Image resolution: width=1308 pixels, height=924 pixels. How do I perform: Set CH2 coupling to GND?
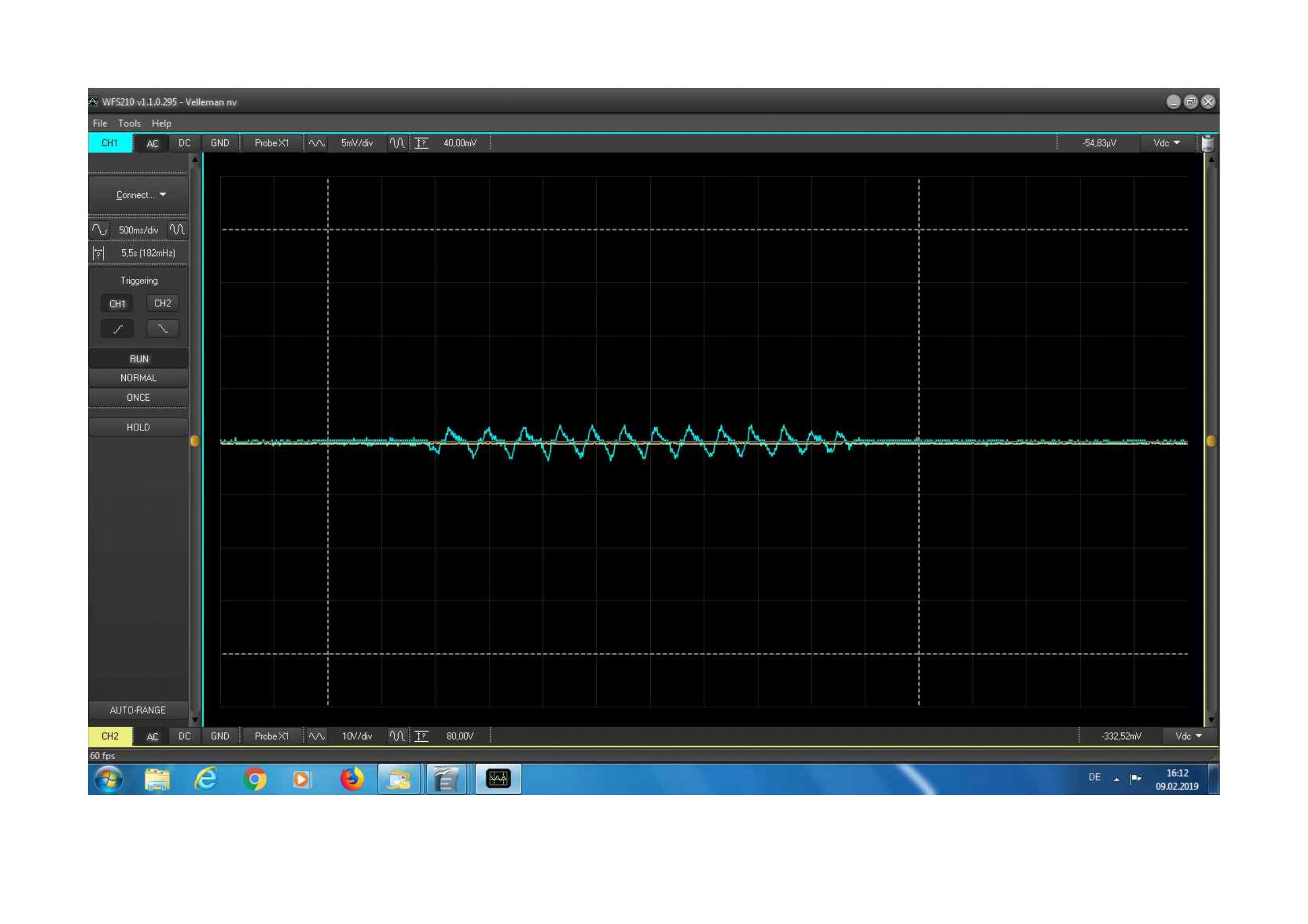pyautogui.click(x=220, y=737)
